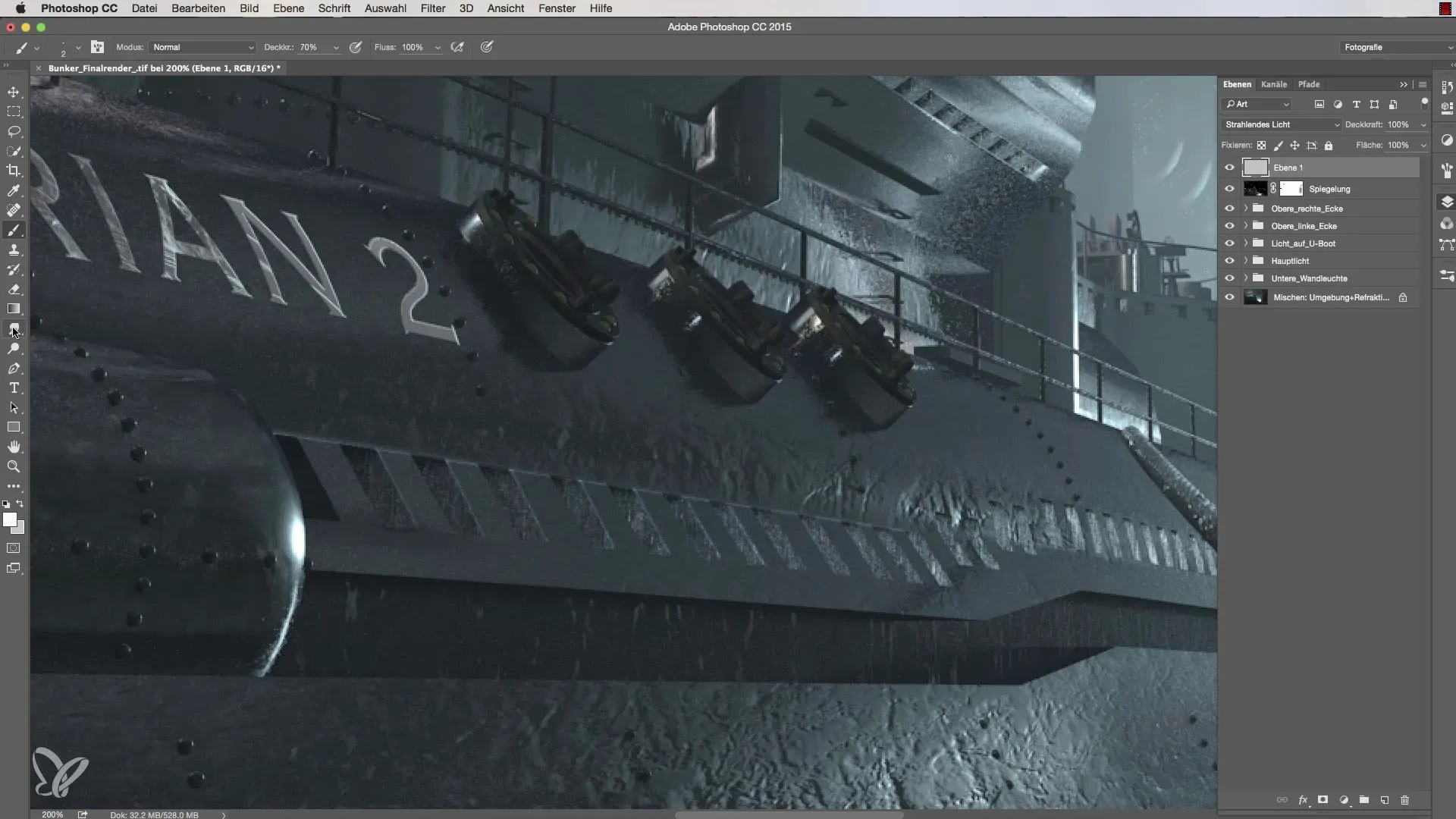This screenshot has height=819, width=1456.
Task: Open the Deckkr. opacity dropdown
Action: (x=336, y=47)
